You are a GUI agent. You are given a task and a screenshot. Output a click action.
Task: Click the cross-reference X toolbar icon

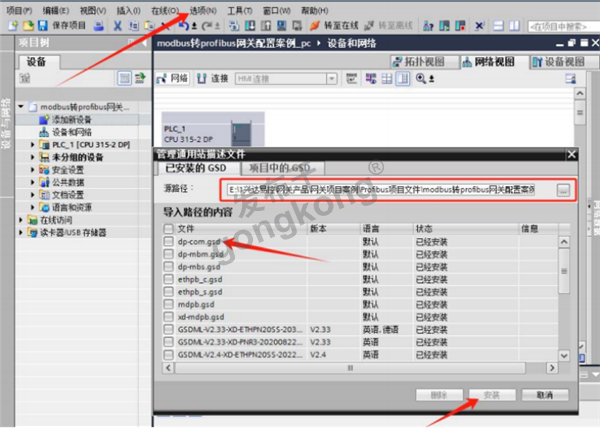[x=479, y=26]
